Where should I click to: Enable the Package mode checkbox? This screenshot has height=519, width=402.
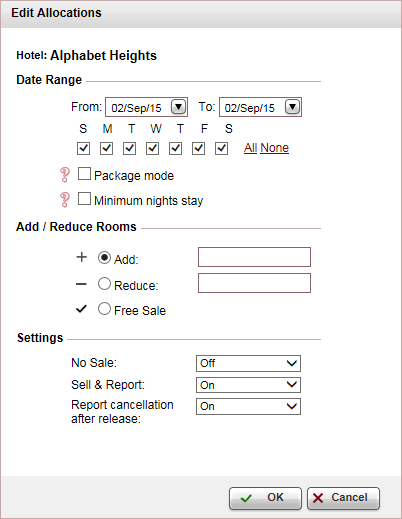84,174
